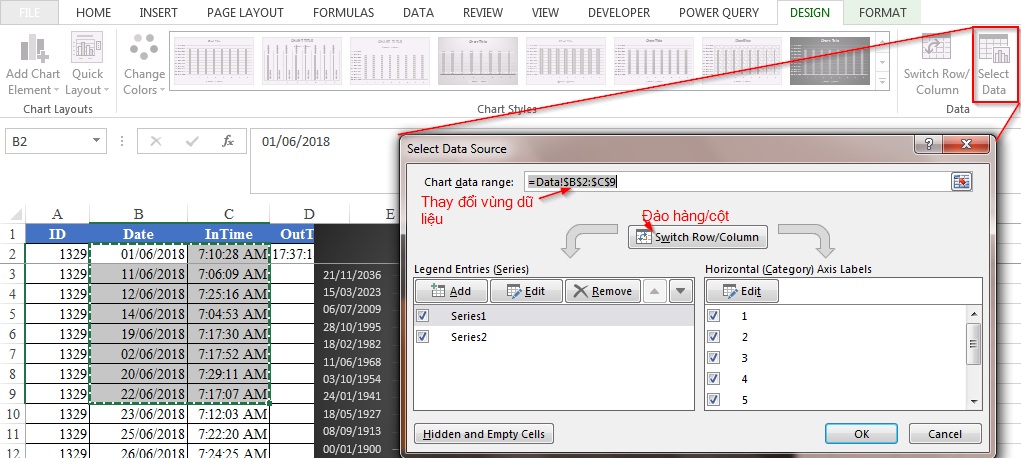Viewport: 1021px width, 458px height.
Task: Uncheck axis label 3 checkbox
Action: (x=714, y=358)
